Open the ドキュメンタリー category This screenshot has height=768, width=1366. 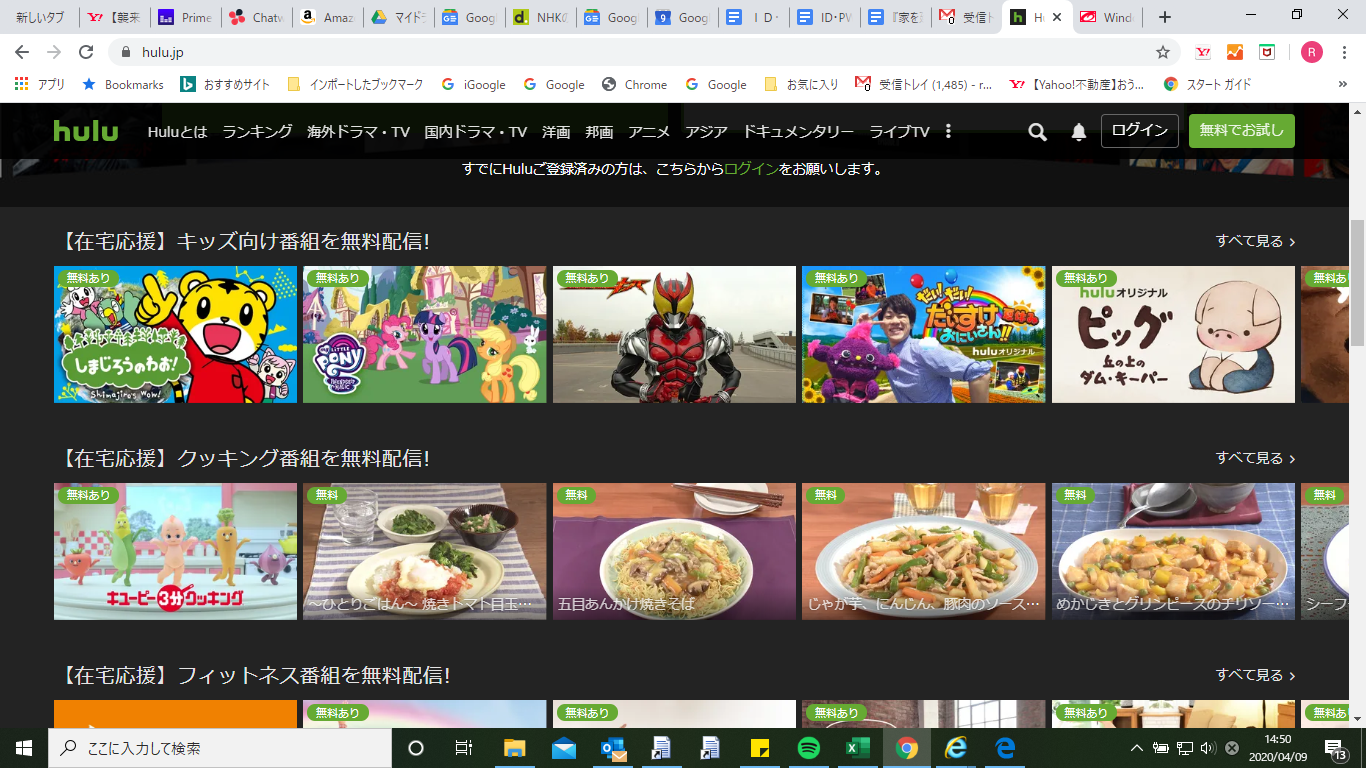pos(798,131)
